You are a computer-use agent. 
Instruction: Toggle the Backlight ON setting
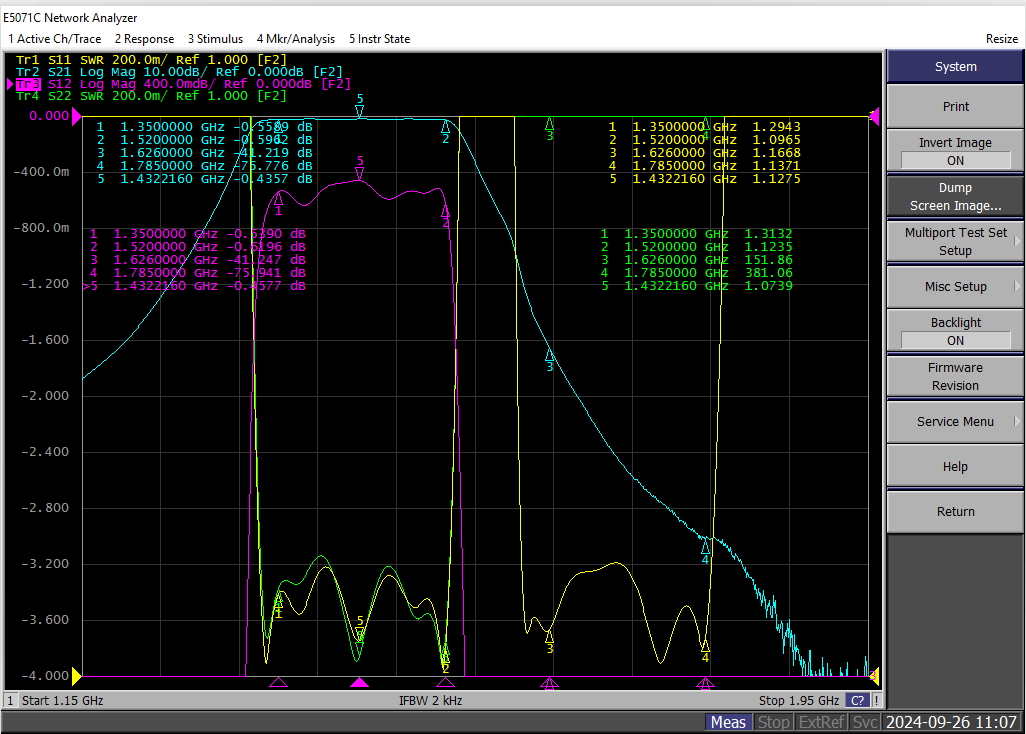pyautogui.click(x=955, y=331)
